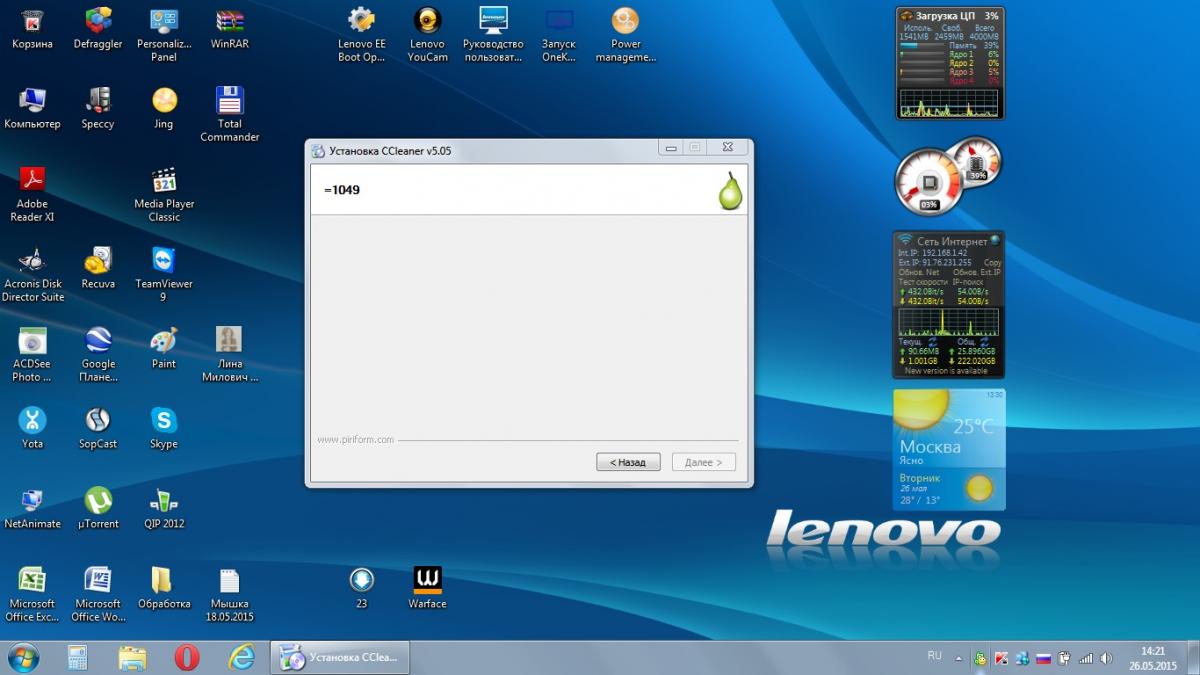
Task: Open the Windows Start menu
Action: tap(24, 657)
